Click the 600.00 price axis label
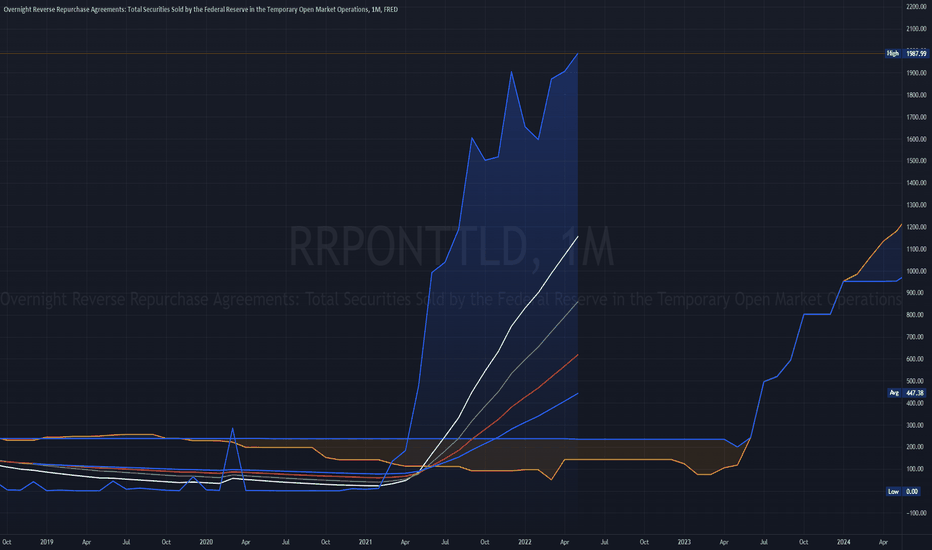The height and width of the screenshot is (550, 932). (915, 359)
